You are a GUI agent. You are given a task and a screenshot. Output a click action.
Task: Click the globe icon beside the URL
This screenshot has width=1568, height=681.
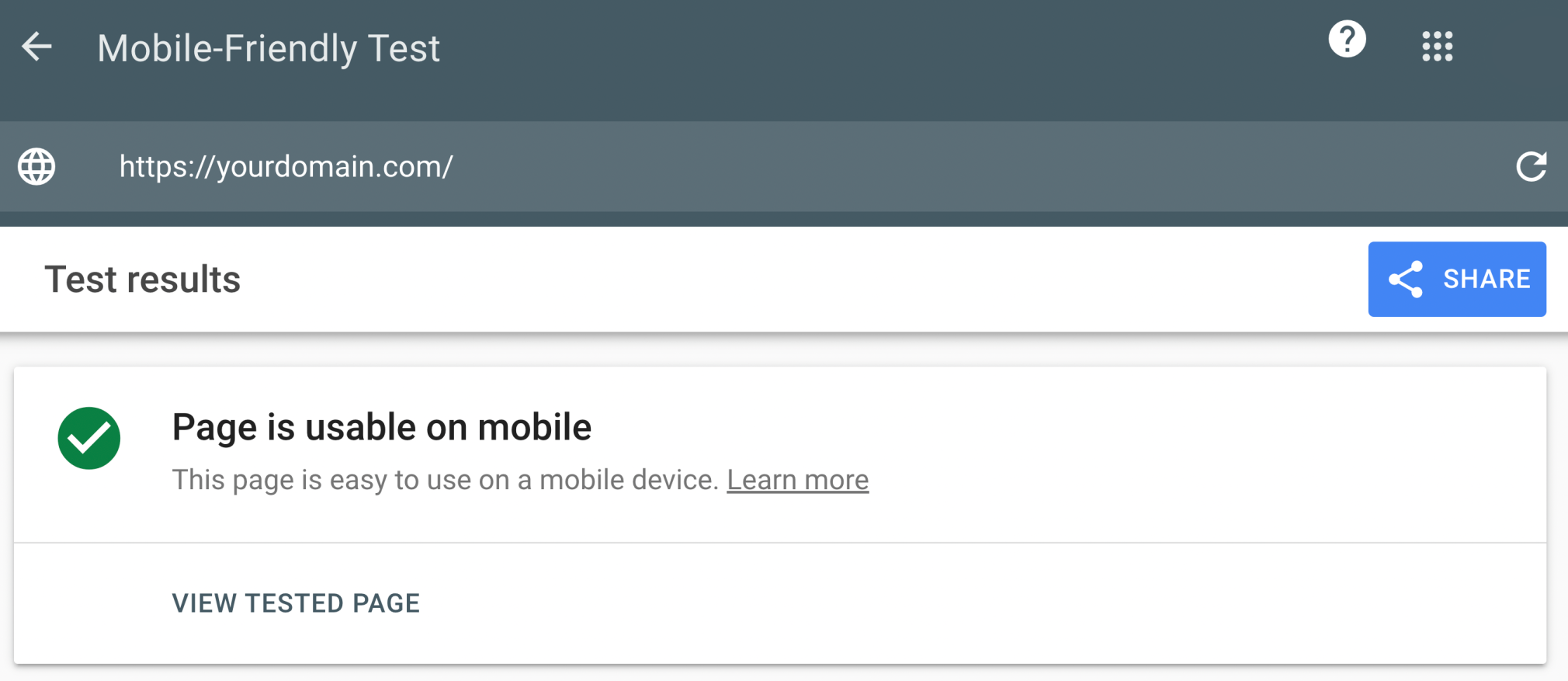36,166
